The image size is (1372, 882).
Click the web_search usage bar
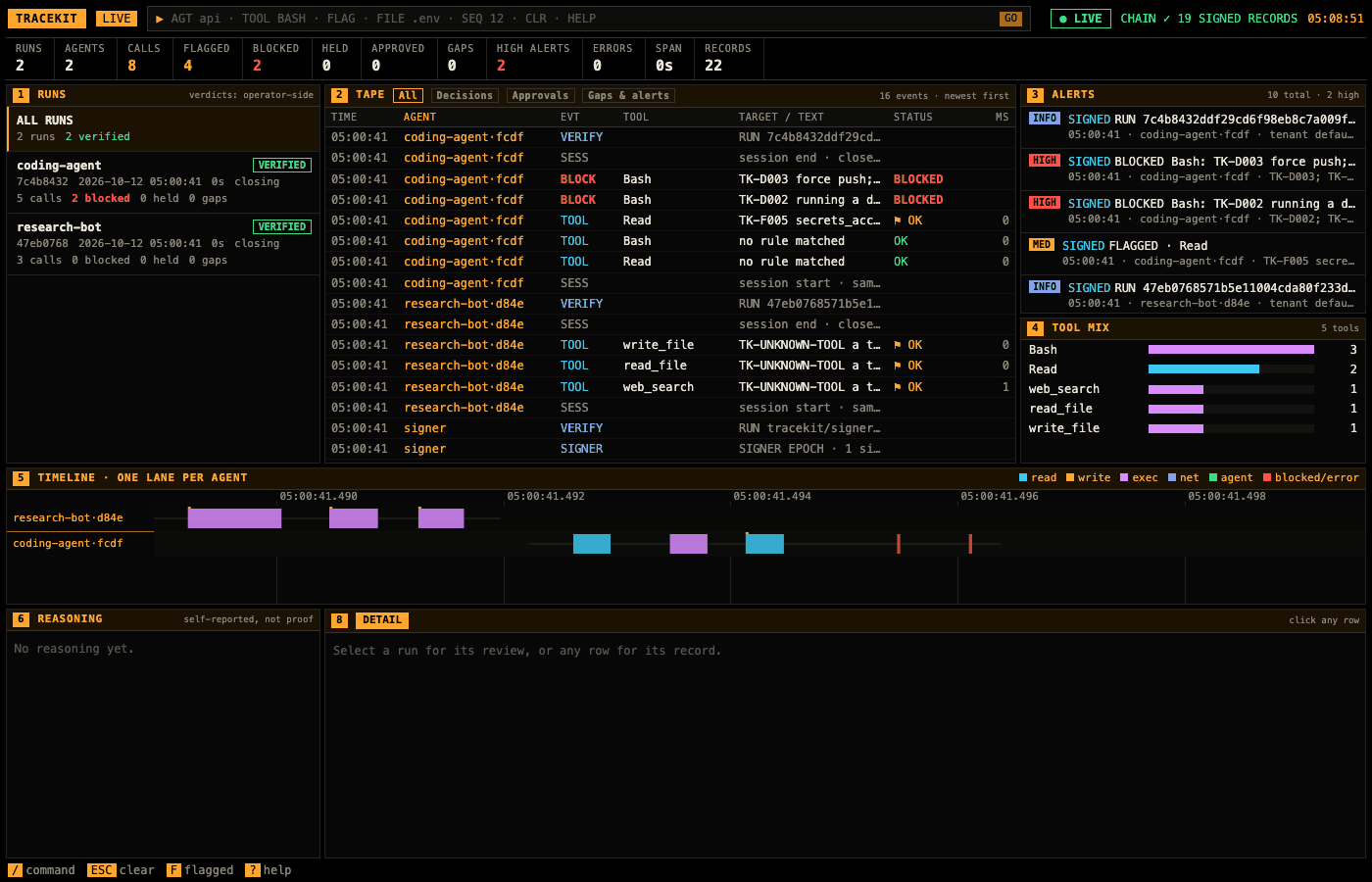[x=1176, y=389]
